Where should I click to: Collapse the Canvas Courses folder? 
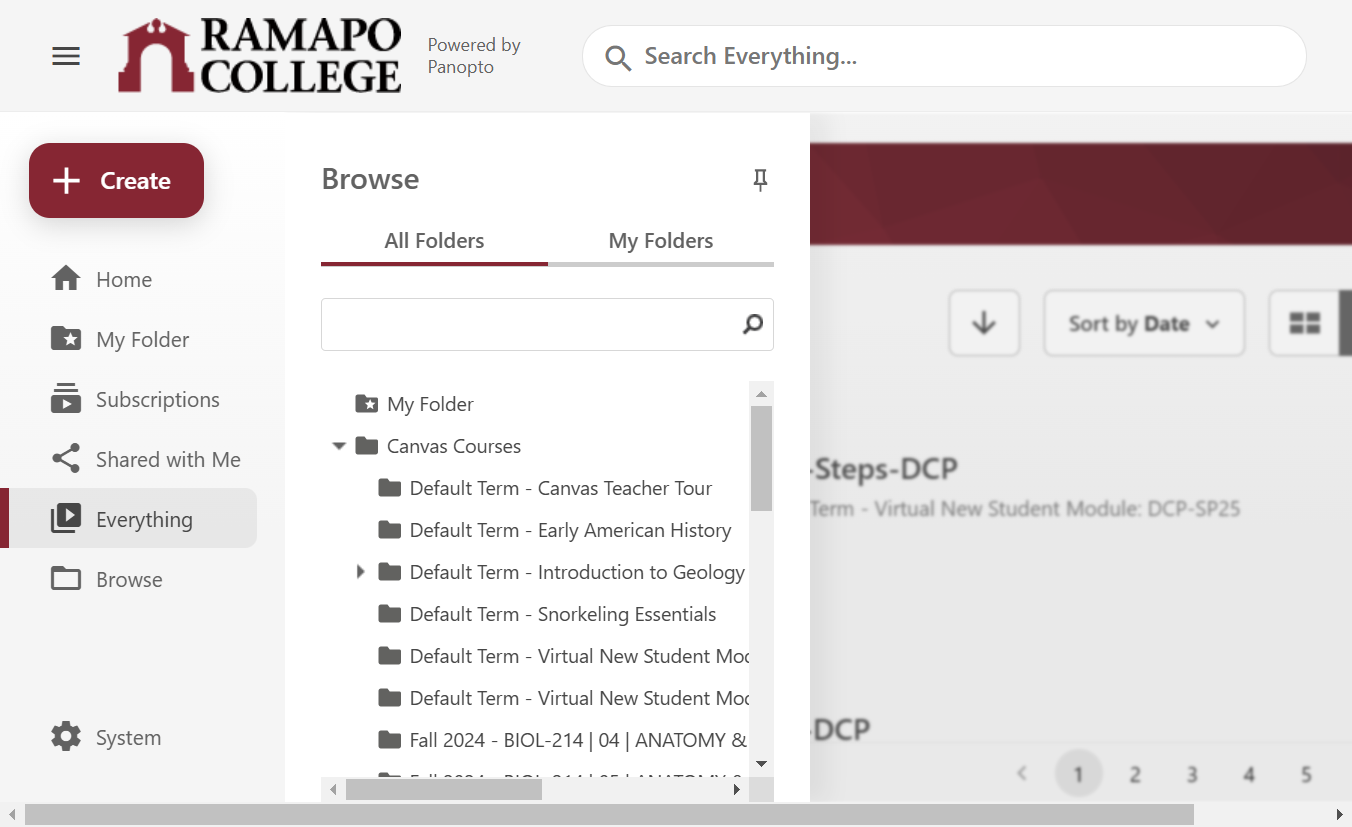[339, 446]
